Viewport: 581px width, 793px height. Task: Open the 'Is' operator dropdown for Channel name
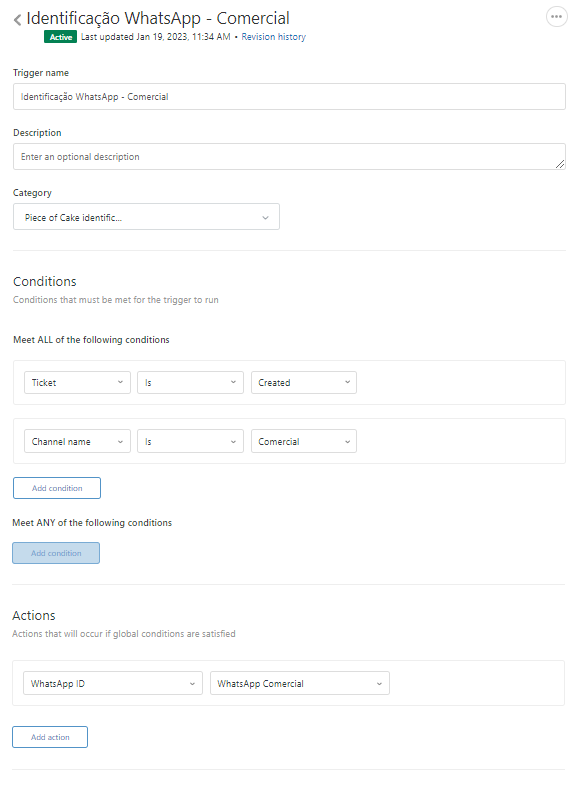tap(191, 442)
